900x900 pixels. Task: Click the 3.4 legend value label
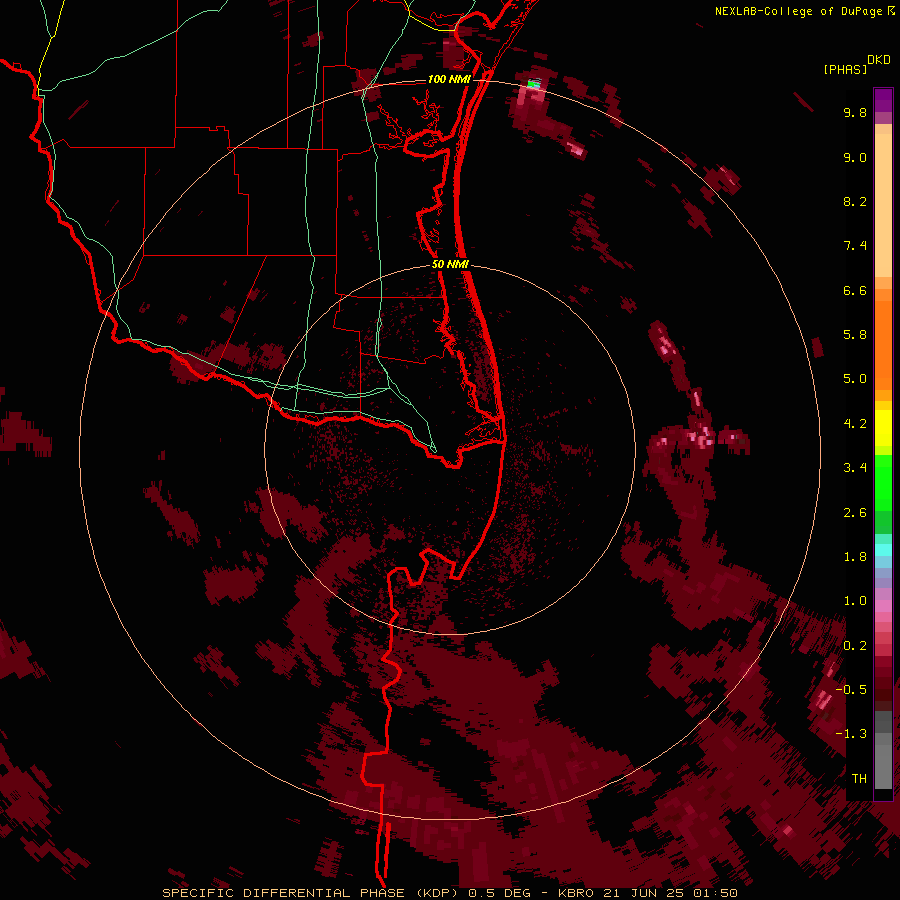[855, 468]
